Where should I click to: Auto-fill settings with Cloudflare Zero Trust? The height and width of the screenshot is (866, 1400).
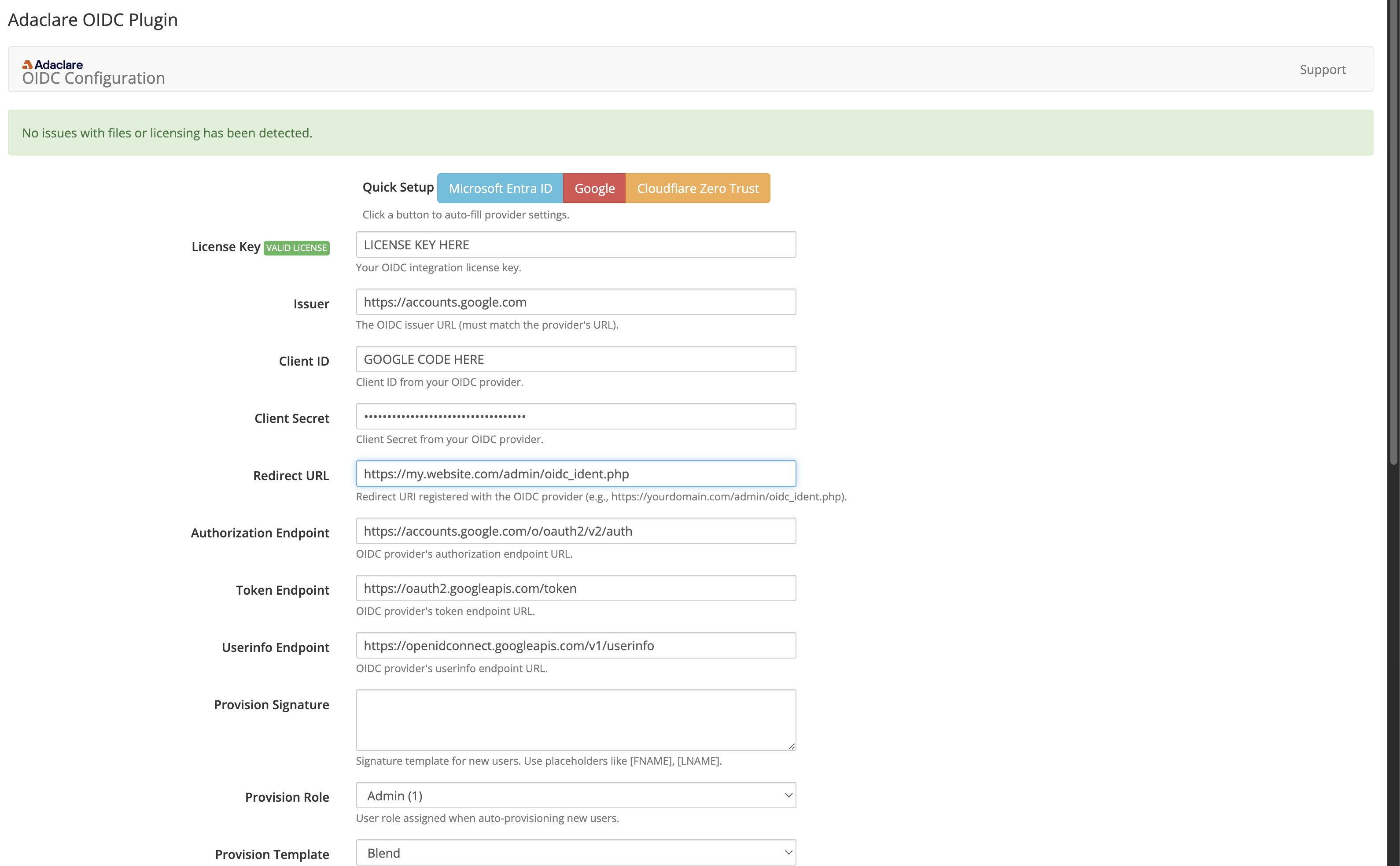698,188
